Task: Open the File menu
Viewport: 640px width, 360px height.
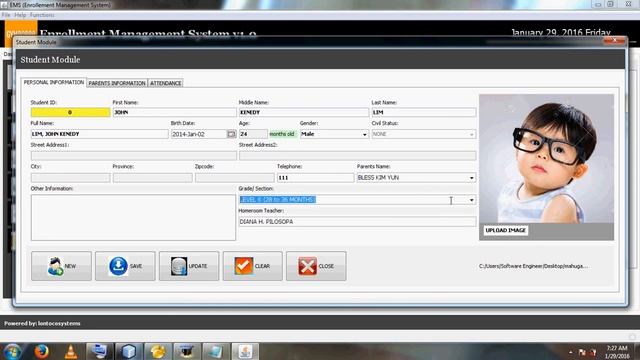Action: tap(6, 15)
